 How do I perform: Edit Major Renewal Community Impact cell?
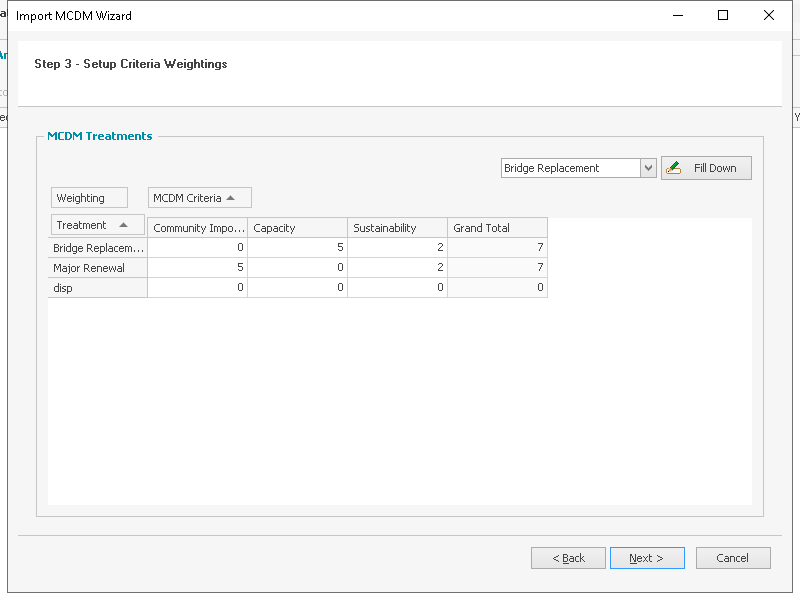pyautogui.click(x=197, y=268)
